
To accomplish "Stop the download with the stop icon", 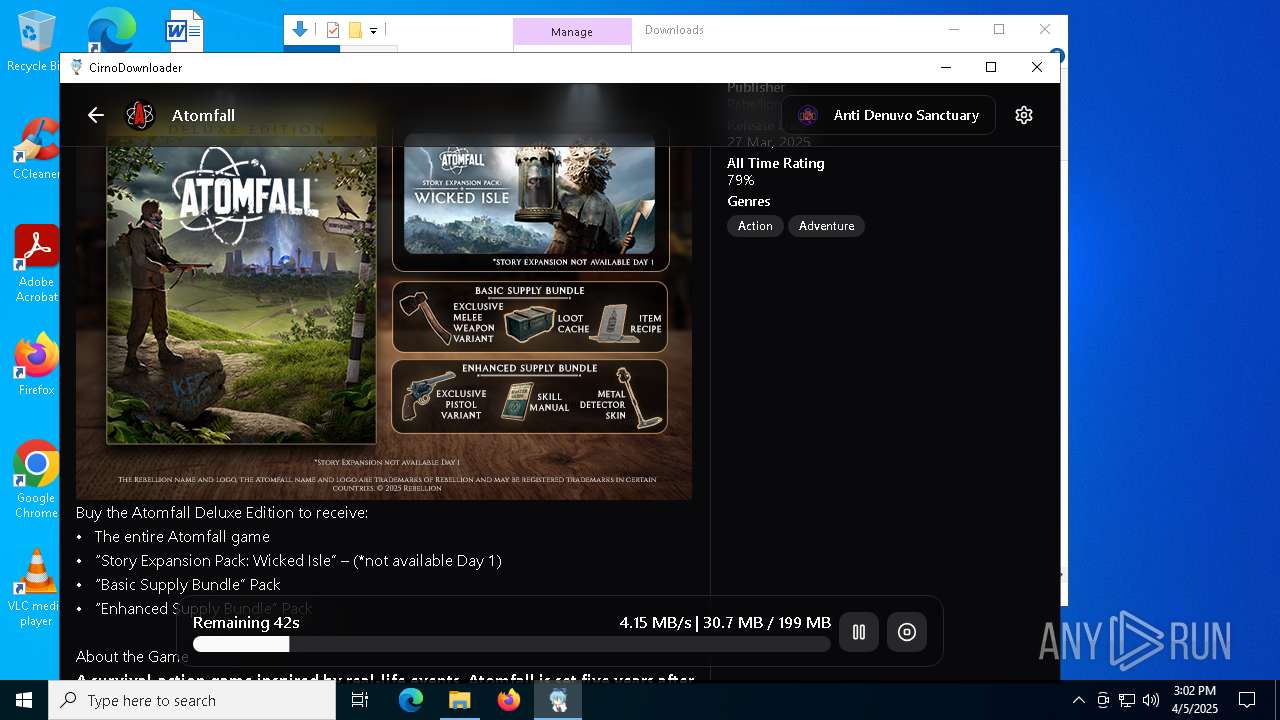I will 907,632.
